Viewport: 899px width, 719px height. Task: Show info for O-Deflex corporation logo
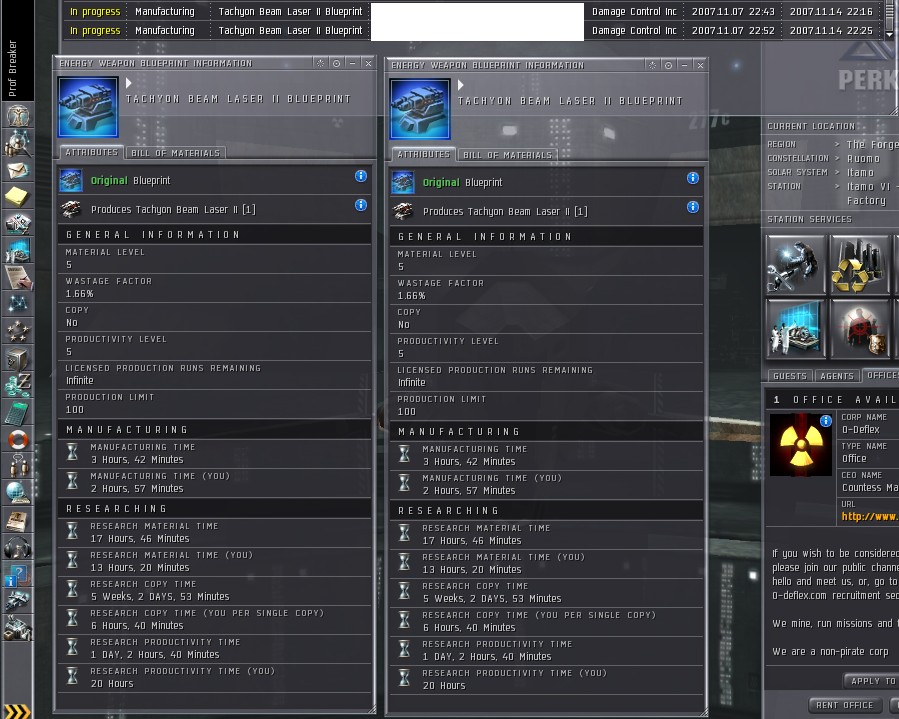coord(826,421)
